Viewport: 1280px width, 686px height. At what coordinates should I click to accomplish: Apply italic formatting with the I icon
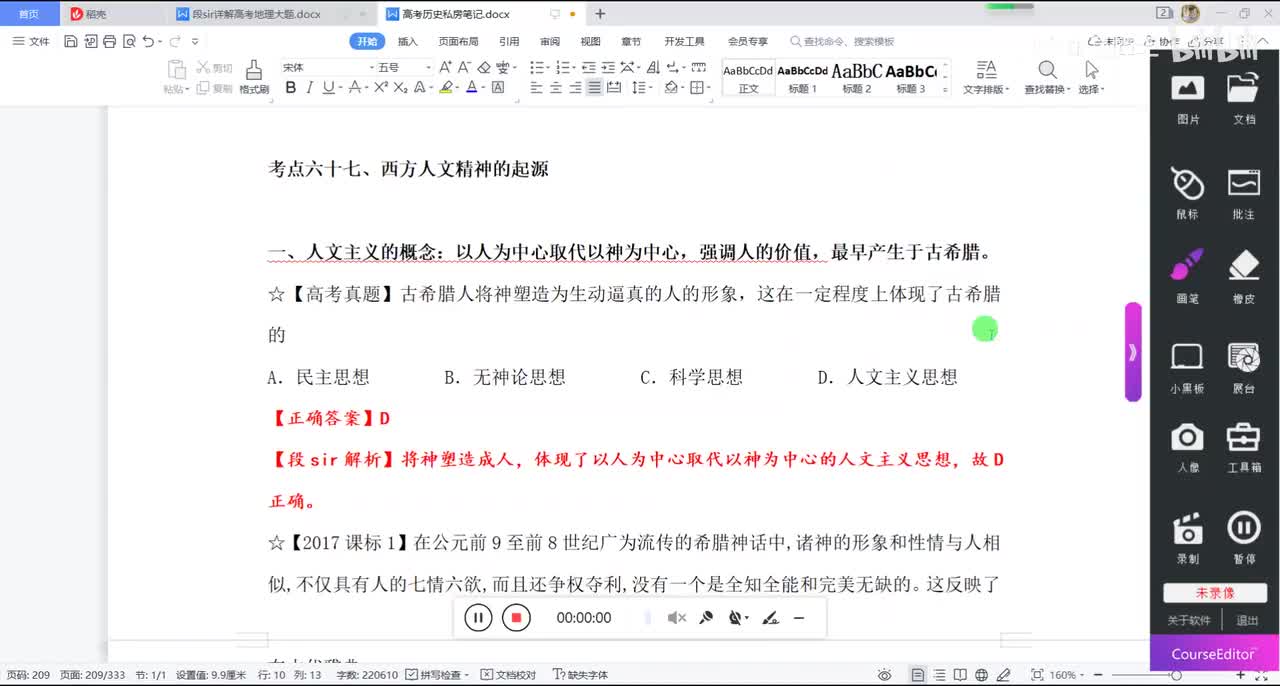coord(309,88)
